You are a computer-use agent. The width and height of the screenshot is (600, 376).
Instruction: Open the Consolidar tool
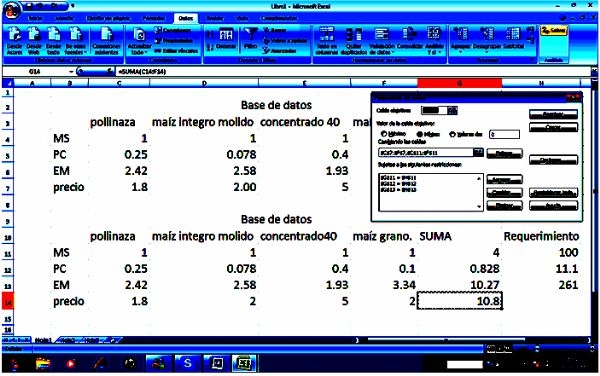click(409, 38)
